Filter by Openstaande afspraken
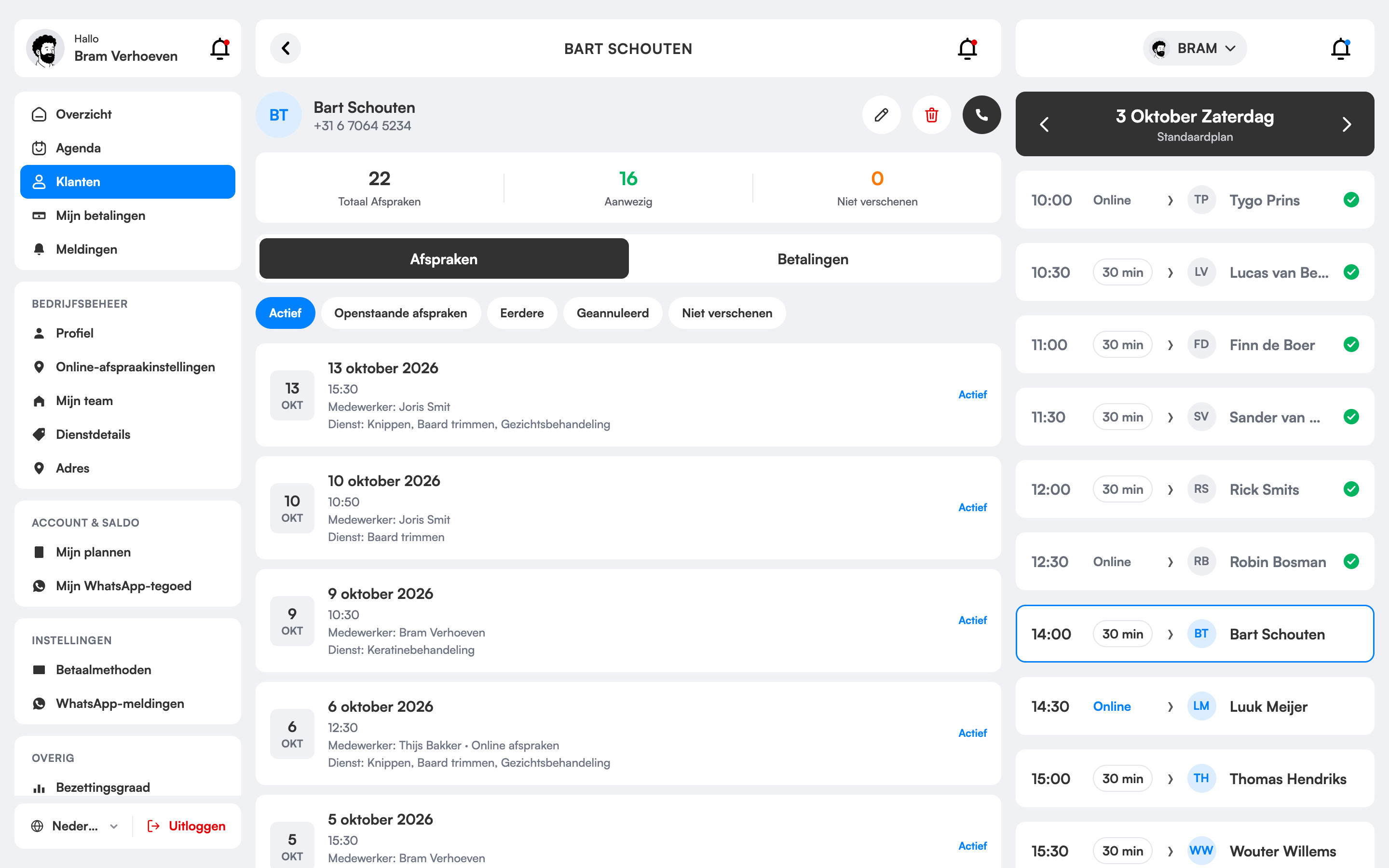The width and height of the screenshot is (1389, 868). (401, 313)
